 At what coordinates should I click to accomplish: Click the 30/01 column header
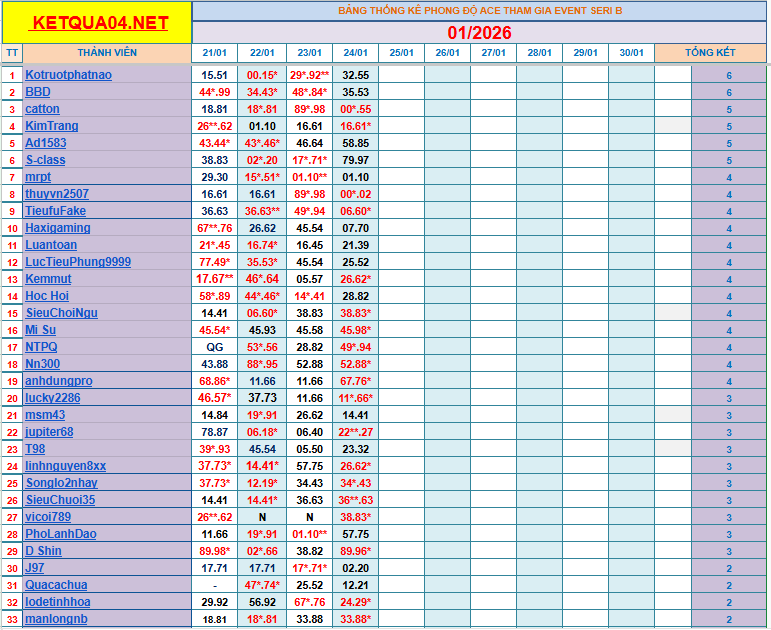631,53
